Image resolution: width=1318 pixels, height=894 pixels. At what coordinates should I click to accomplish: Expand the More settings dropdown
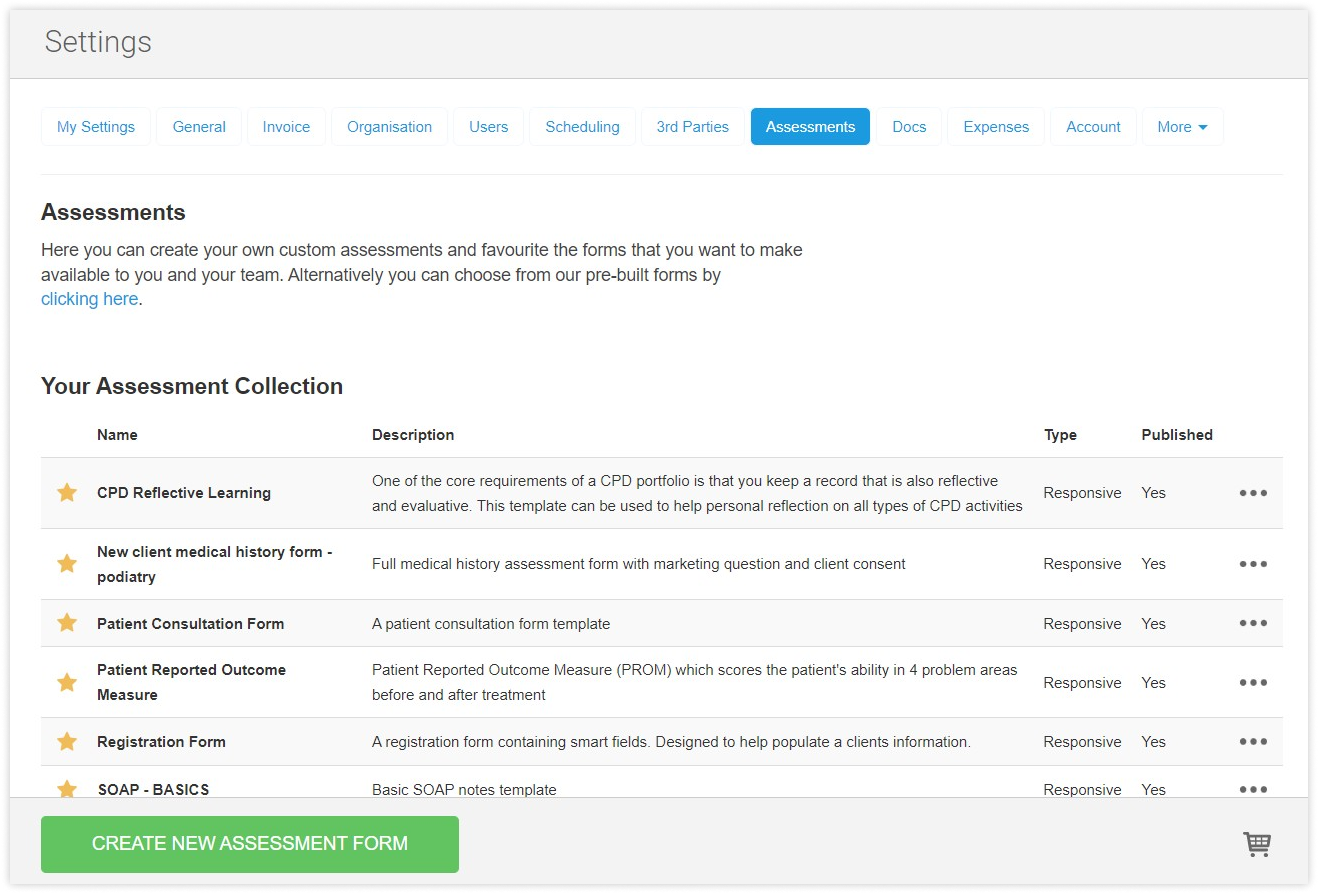pos(1182,127)
